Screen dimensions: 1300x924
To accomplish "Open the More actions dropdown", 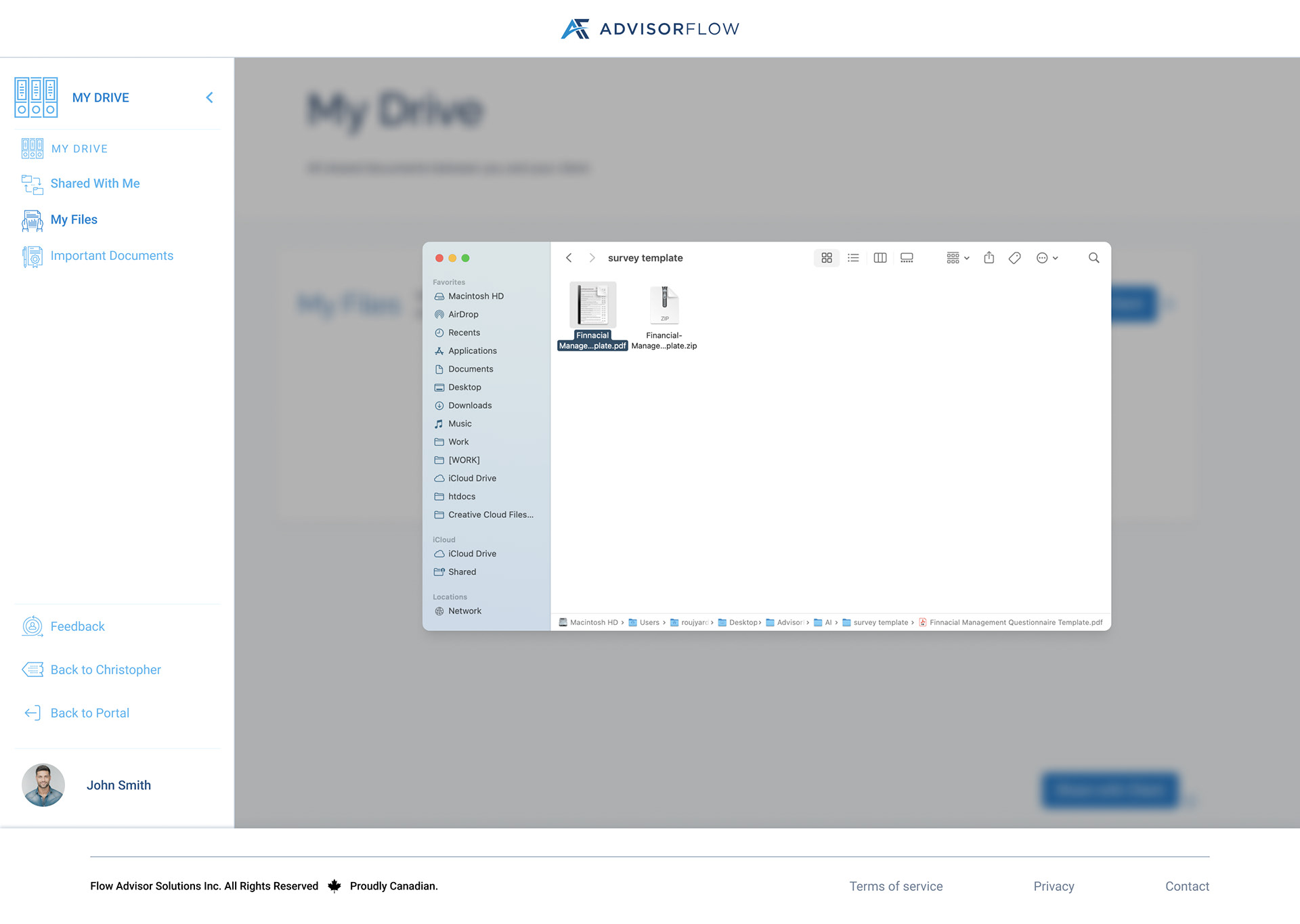I will coord(1045,258).
